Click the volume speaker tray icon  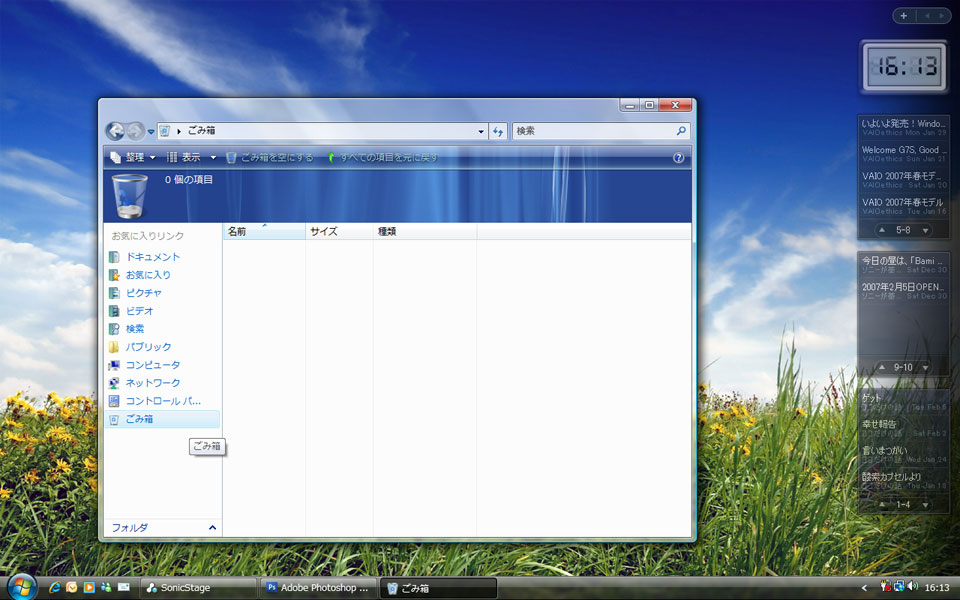click(x=911, y=587)
